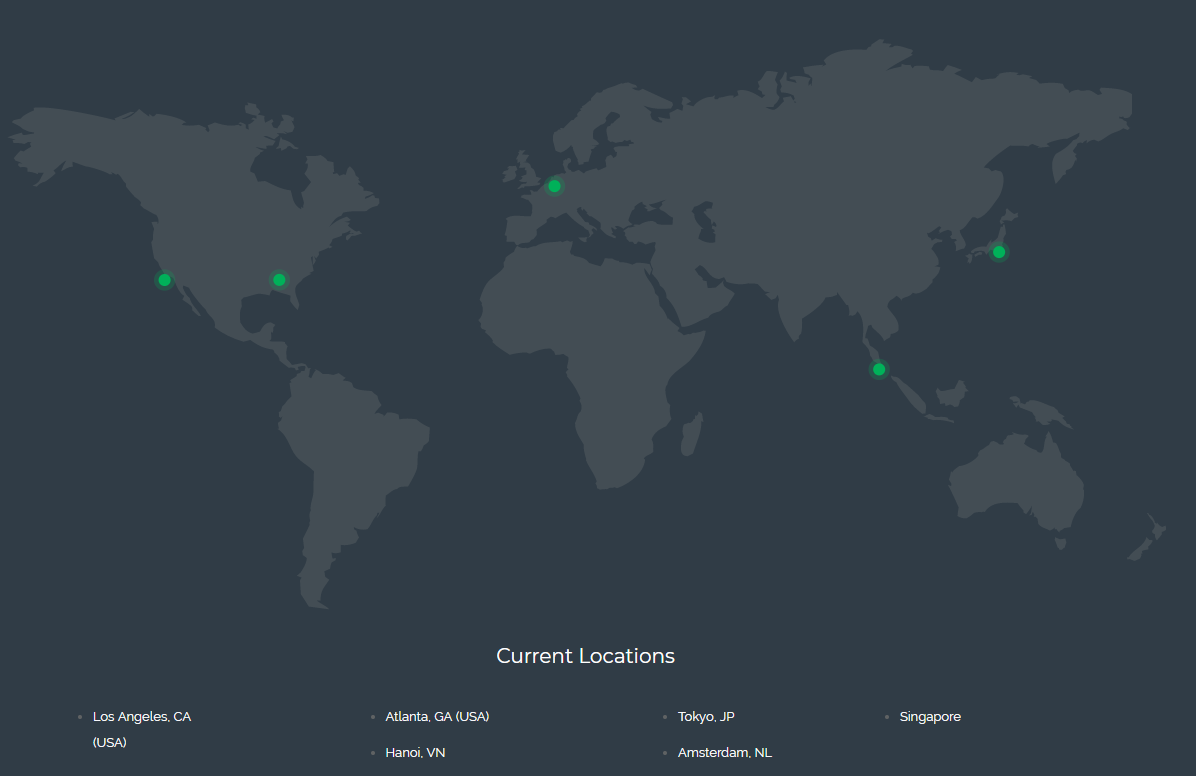The width and height of the screenshot is (1196, 776).
Task: Click the "Singapore" list entry
Action: click(x=930, y=716)
